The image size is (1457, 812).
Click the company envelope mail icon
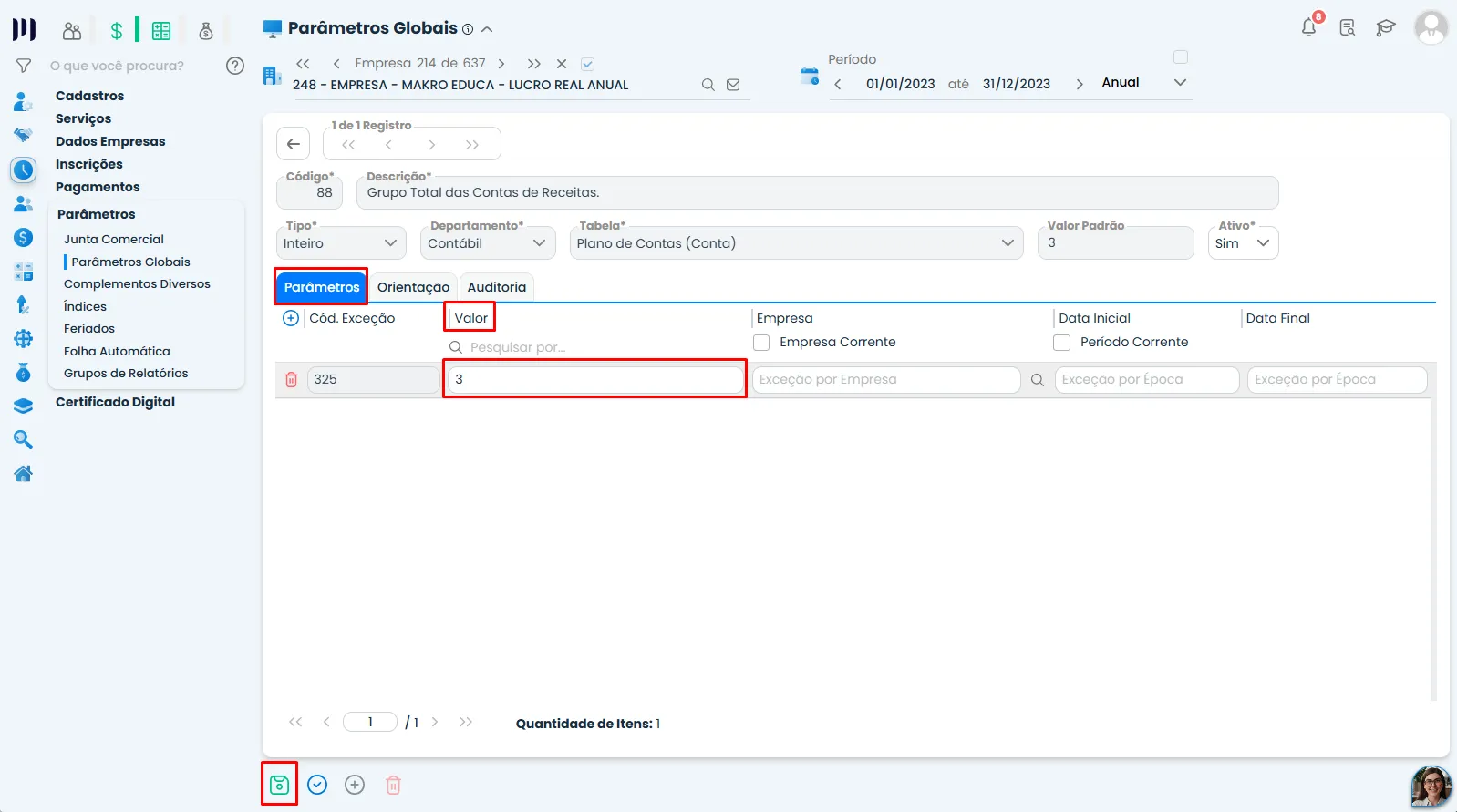tap(733, 85)
